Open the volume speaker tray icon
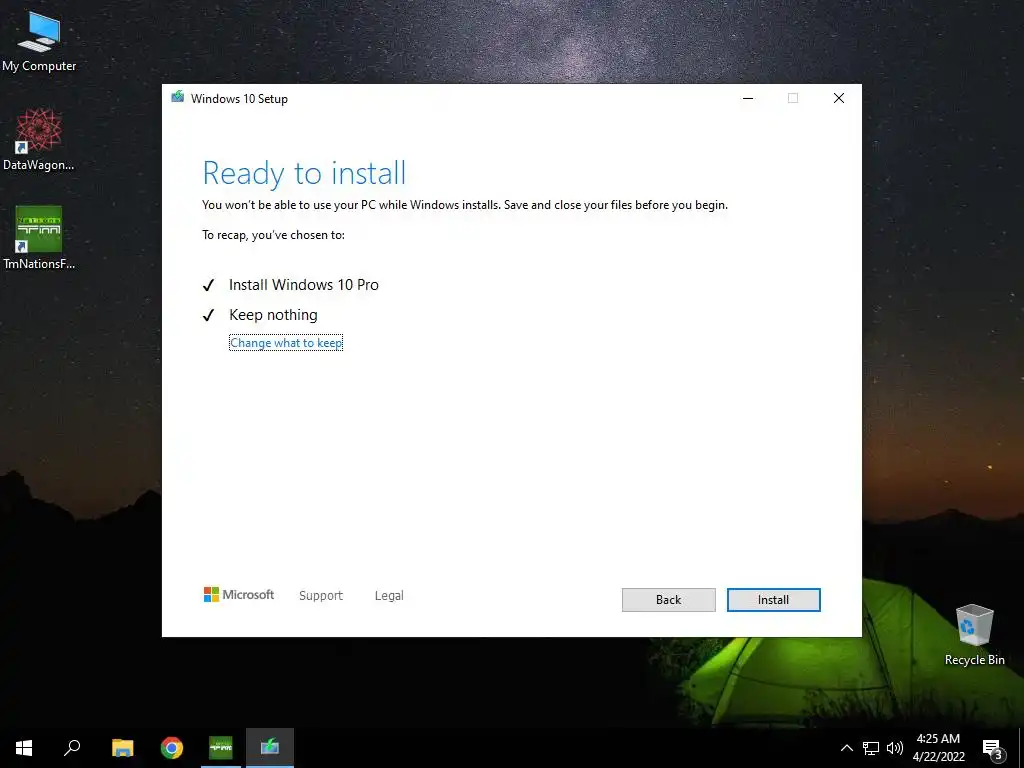Screen dimensions: 1024x768 (x=895, y=748)
